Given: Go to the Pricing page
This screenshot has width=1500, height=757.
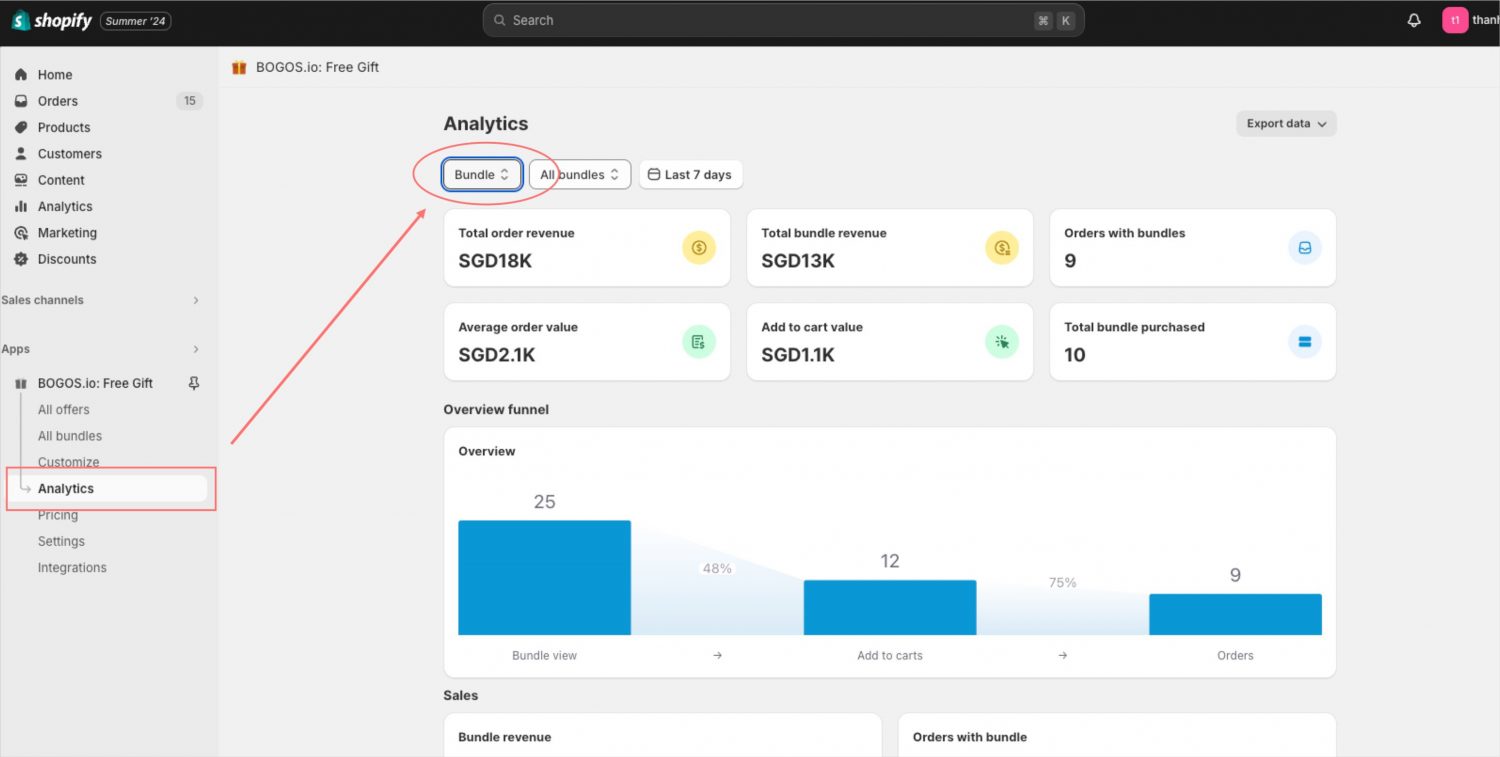Looking at the screenshot, I should click(x=58, y=514).
